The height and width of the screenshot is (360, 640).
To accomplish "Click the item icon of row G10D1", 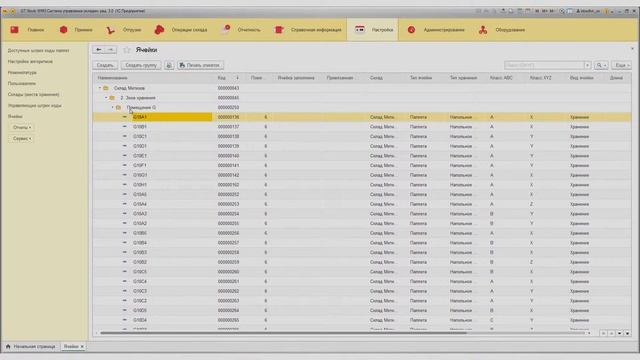I will pos(125,146).
